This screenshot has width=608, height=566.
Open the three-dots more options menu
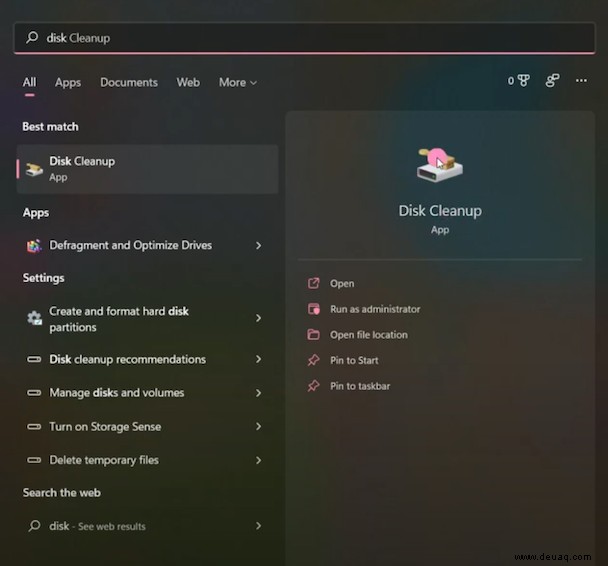pos(581,81)
